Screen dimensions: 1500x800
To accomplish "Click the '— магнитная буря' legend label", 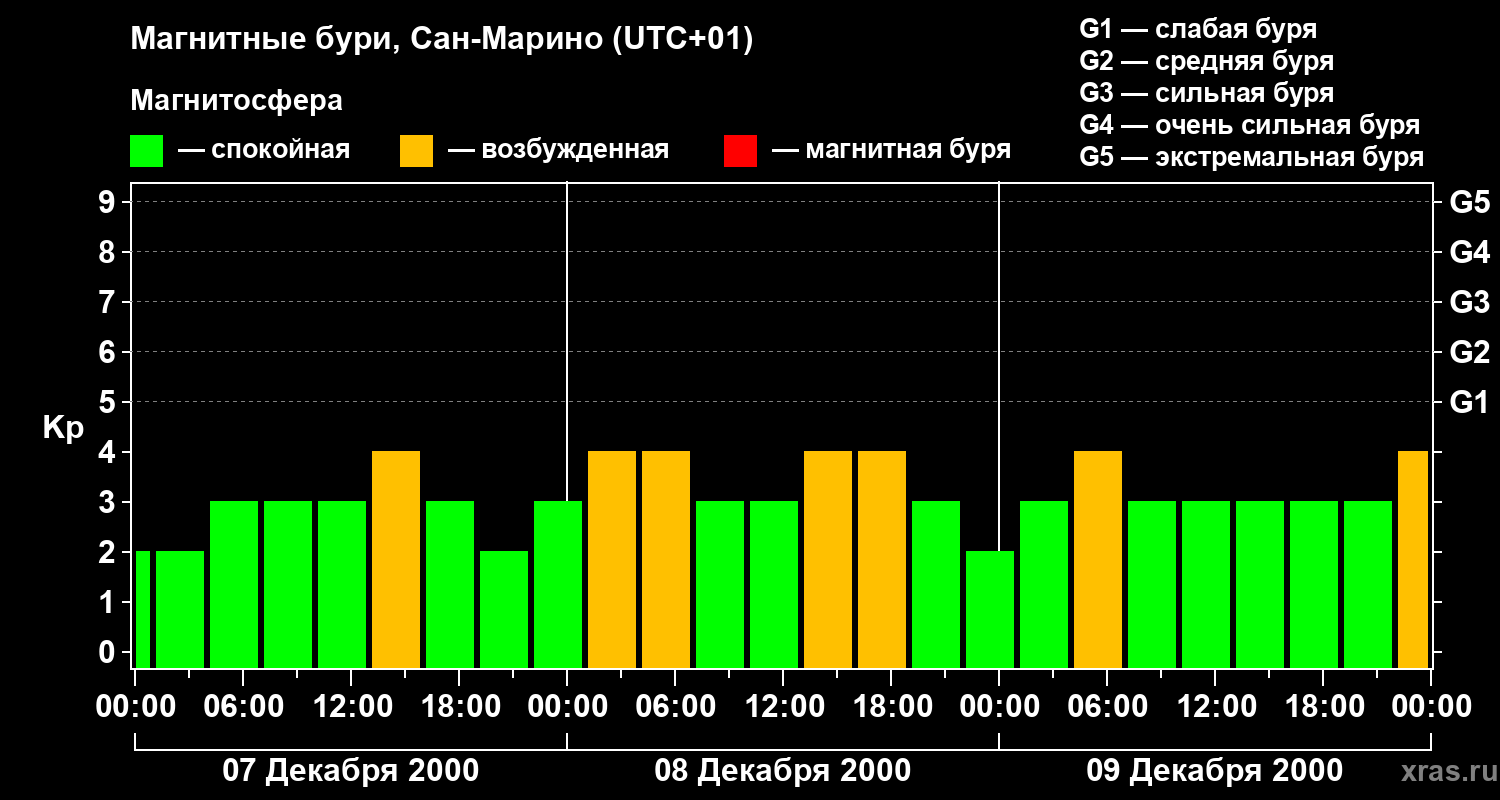I will click(x=892, y=150).
